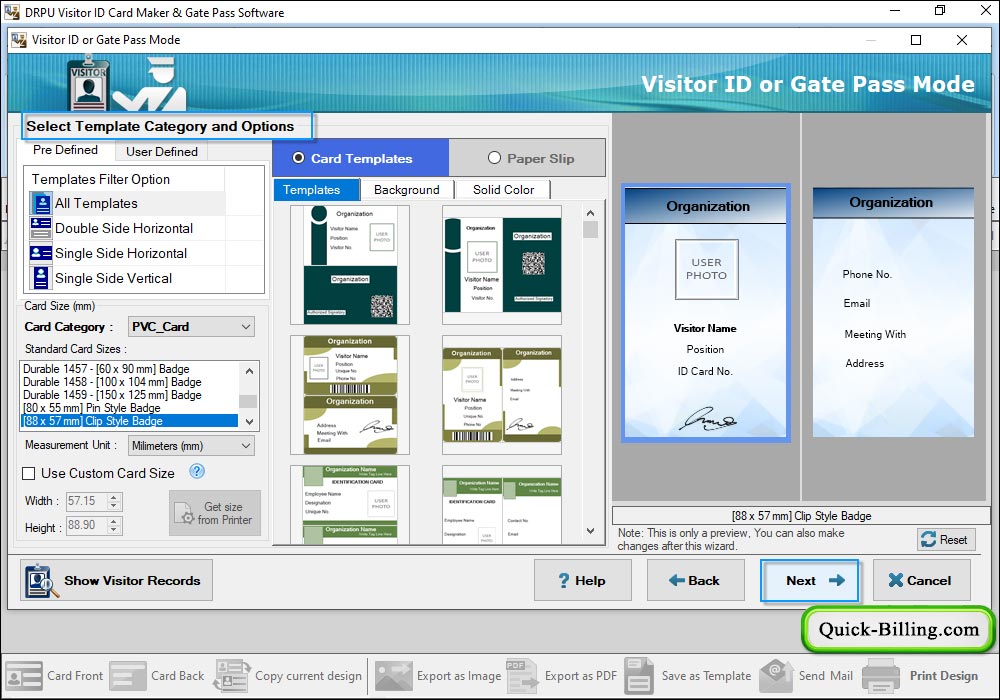Click template gallery scroll up arrow

pyautogui.click(x=591, y=213)
